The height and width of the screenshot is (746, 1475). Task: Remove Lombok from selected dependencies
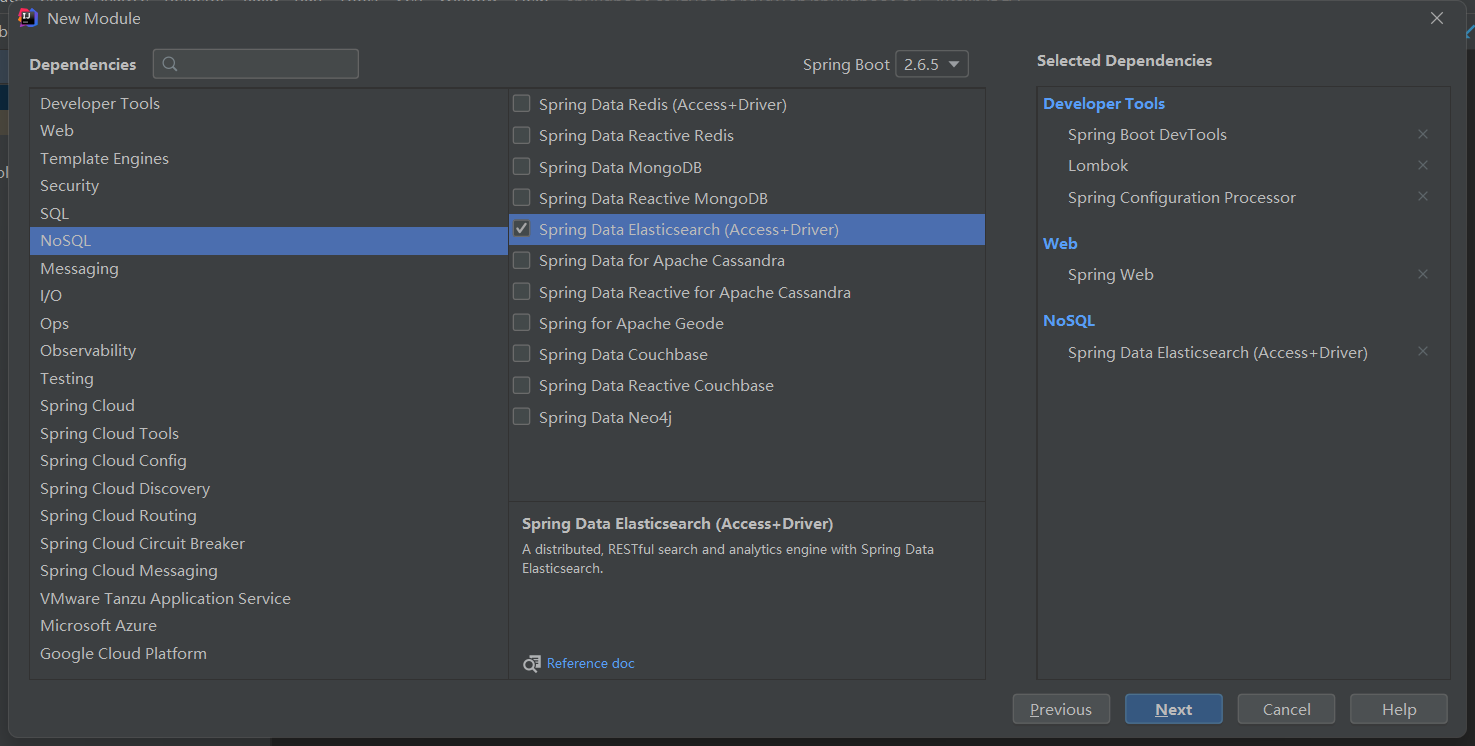click(1423, 165)
